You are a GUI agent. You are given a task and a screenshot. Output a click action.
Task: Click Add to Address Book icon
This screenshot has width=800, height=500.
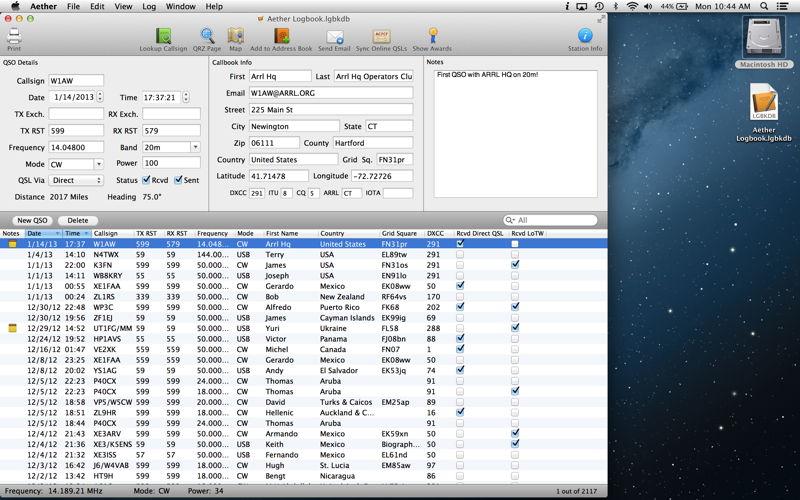[x=281, y=37]
